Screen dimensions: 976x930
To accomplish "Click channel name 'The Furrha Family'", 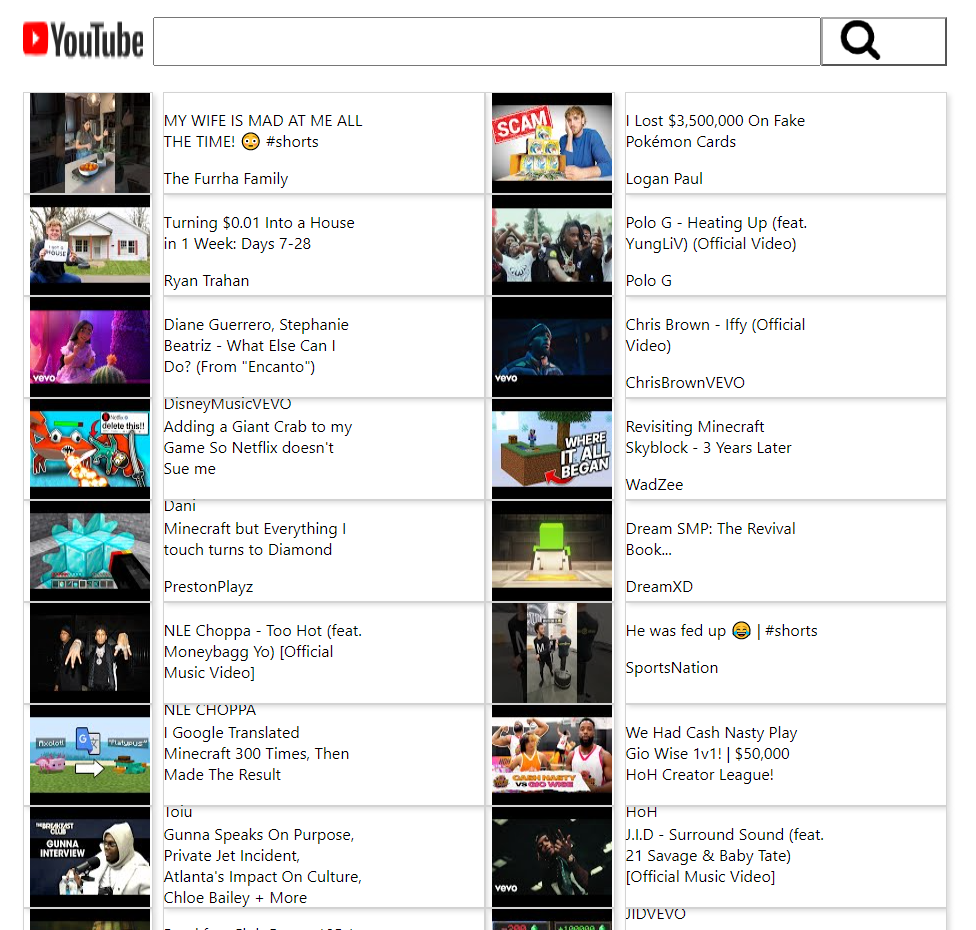I will (x=226, y=179).
